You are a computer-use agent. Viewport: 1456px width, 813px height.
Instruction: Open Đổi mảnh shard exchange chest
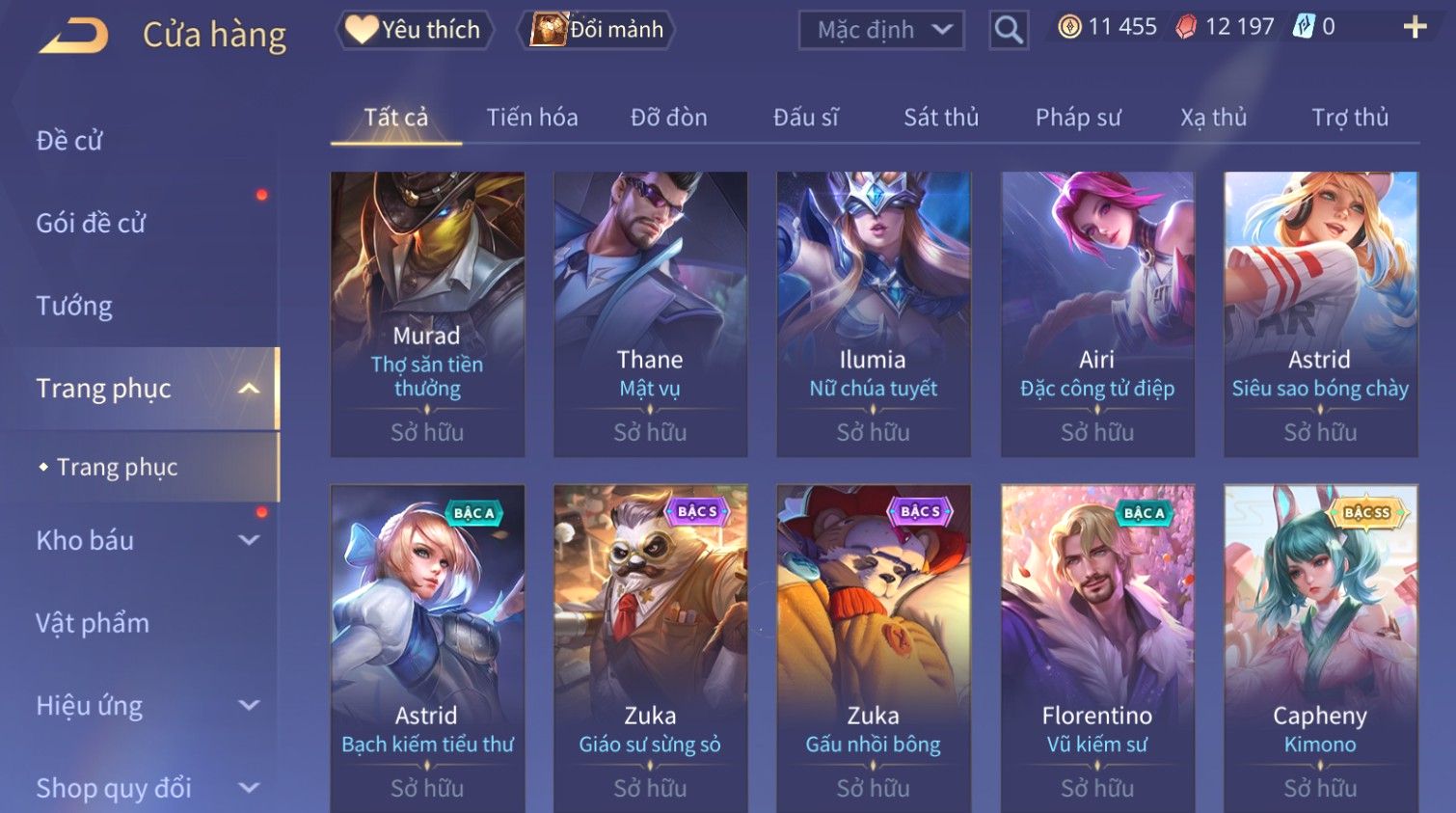click(597, 30)
